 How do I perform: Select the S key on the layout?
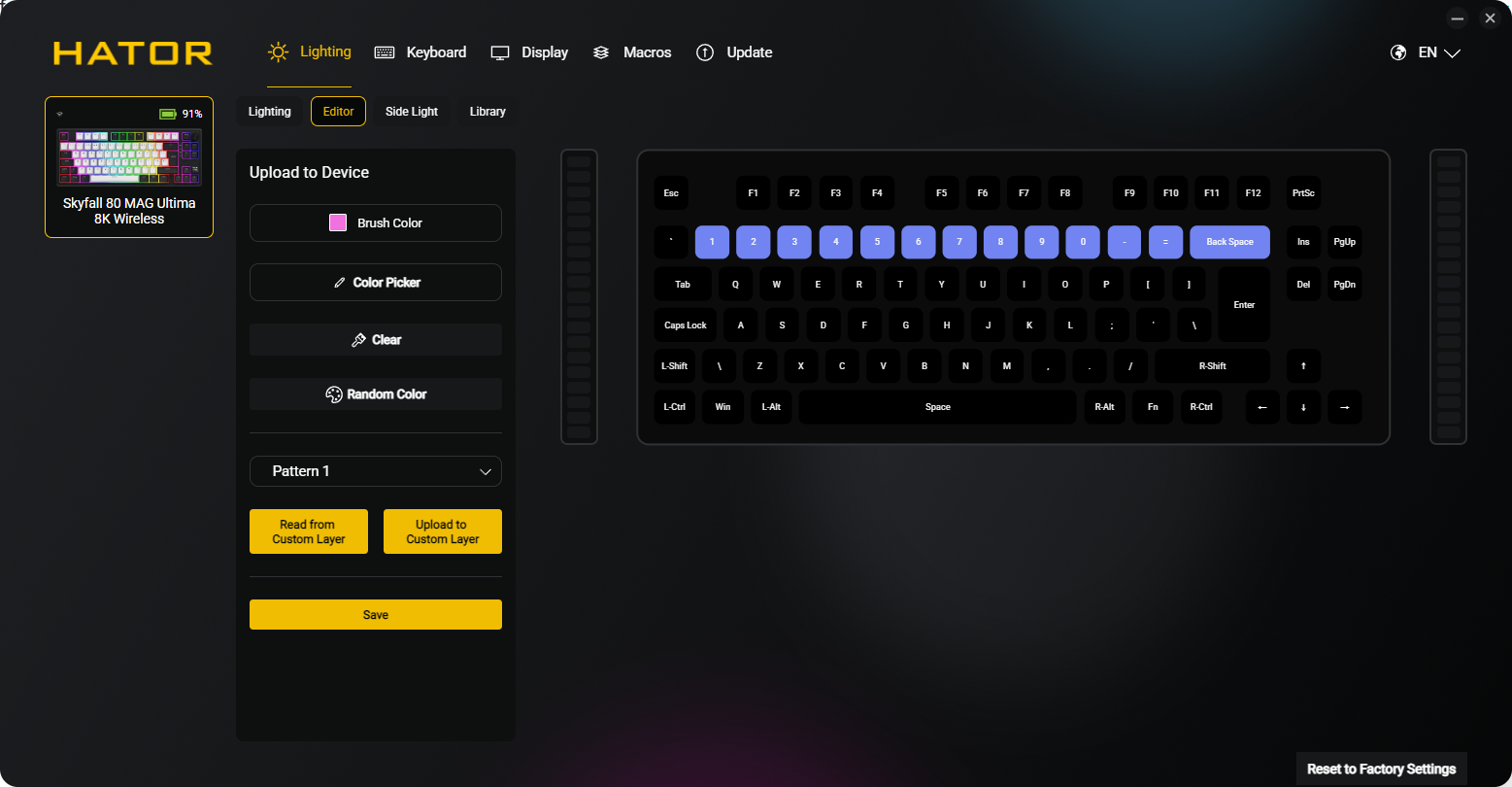783,325
